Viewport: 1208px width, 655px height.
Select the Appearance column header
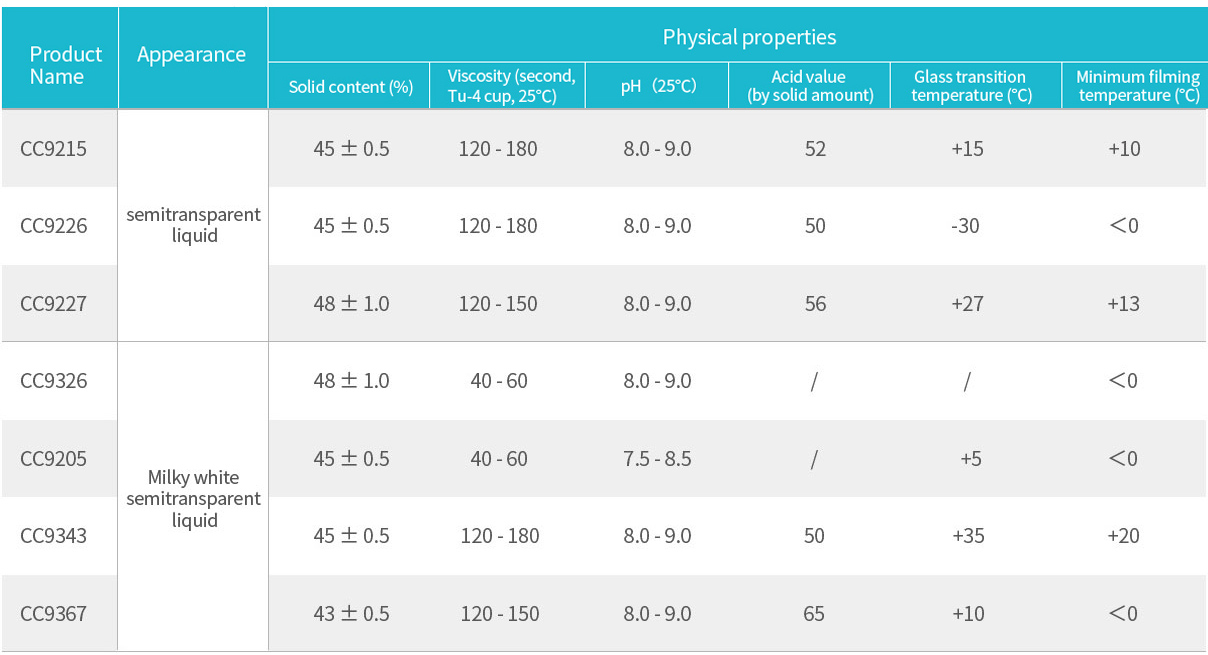[x=191, y=55]
